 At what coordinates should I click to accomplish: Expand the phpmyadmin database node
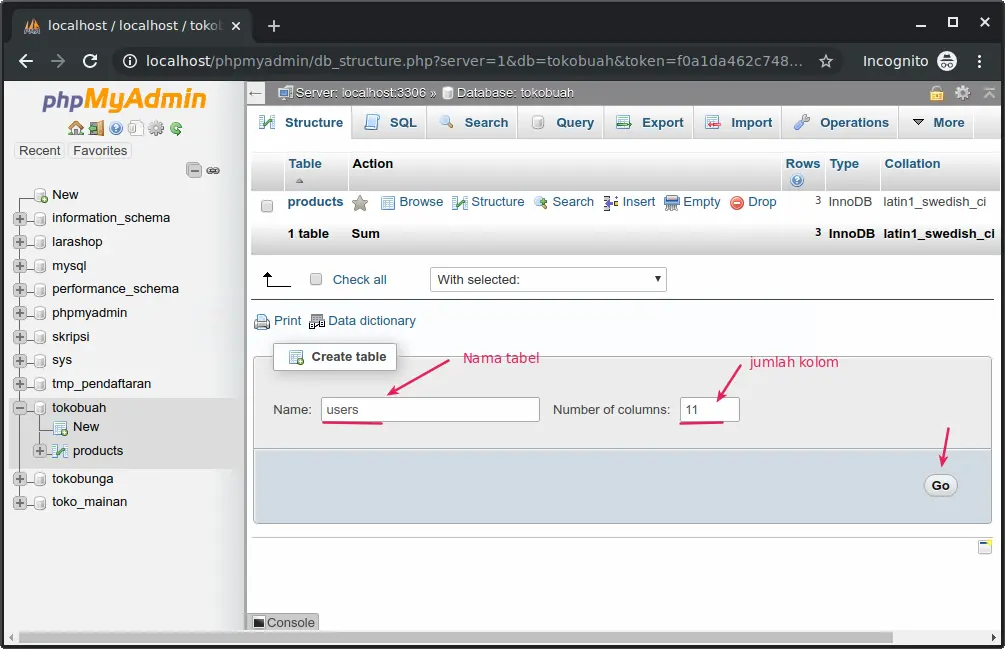click(20, 313)
